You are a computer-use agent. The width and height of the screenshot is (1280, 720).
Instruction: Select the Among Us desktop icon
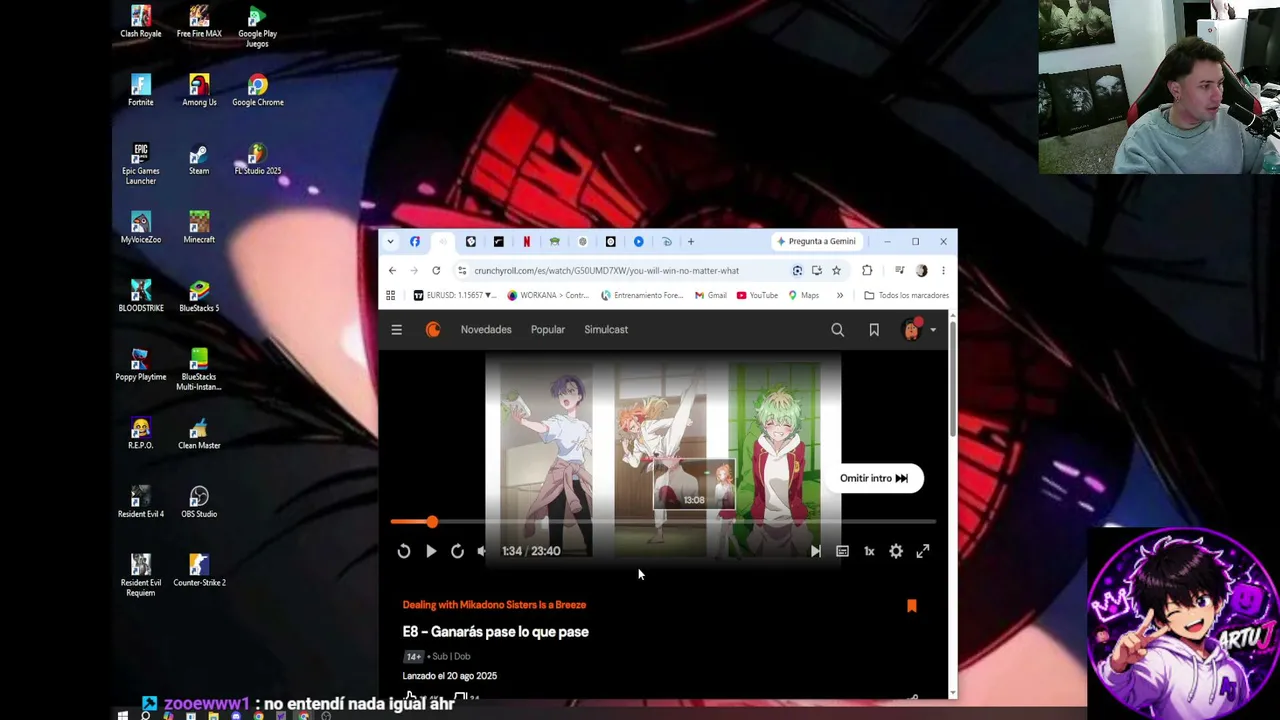click(199, 90)
